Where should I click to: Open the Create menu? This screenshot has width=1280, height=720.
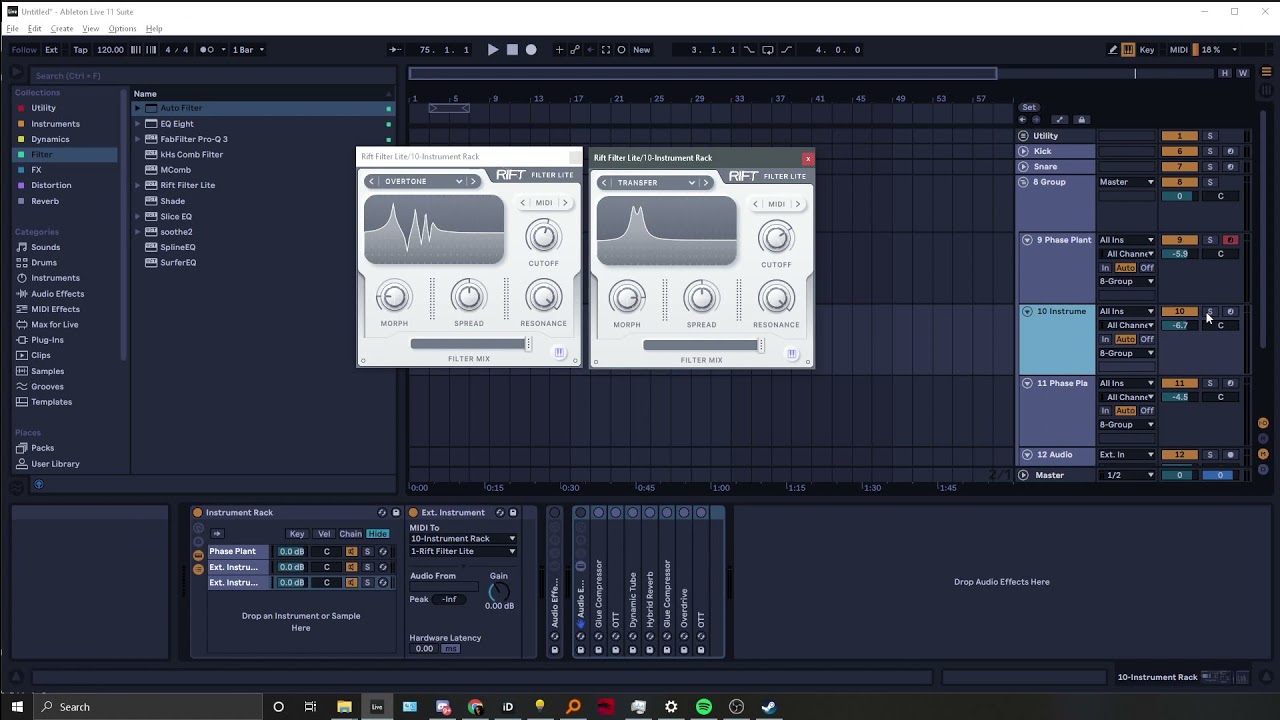(62, 29)
